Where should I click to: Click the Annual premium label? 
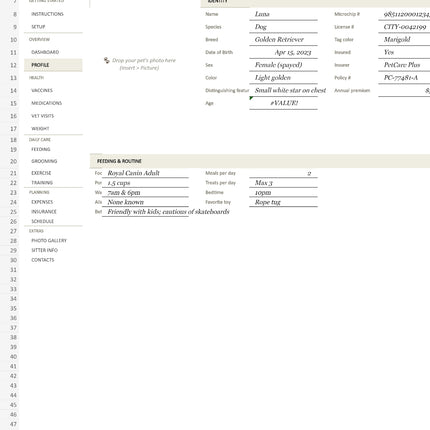[352, 90]
